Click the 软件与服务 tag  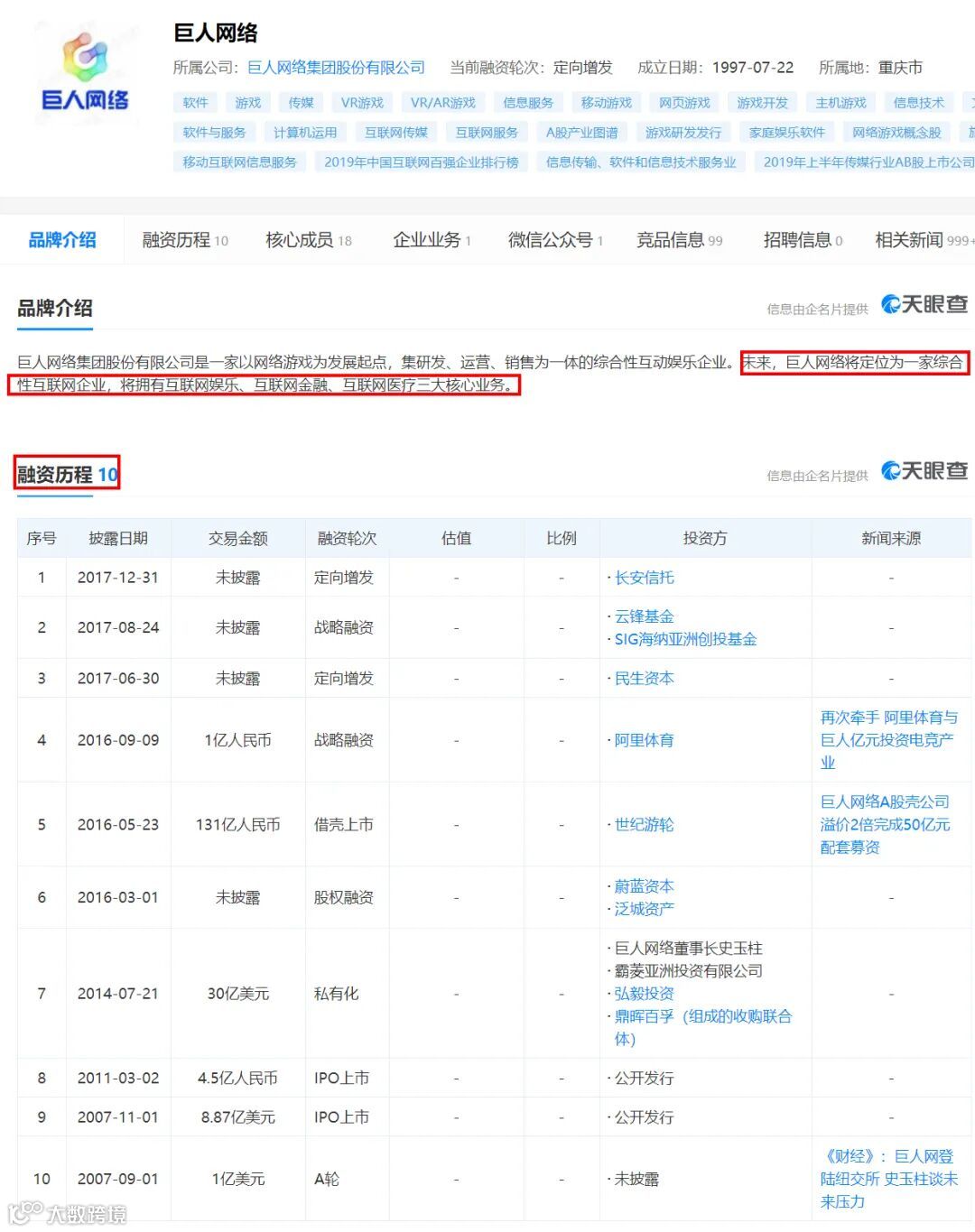pos(214,133)
